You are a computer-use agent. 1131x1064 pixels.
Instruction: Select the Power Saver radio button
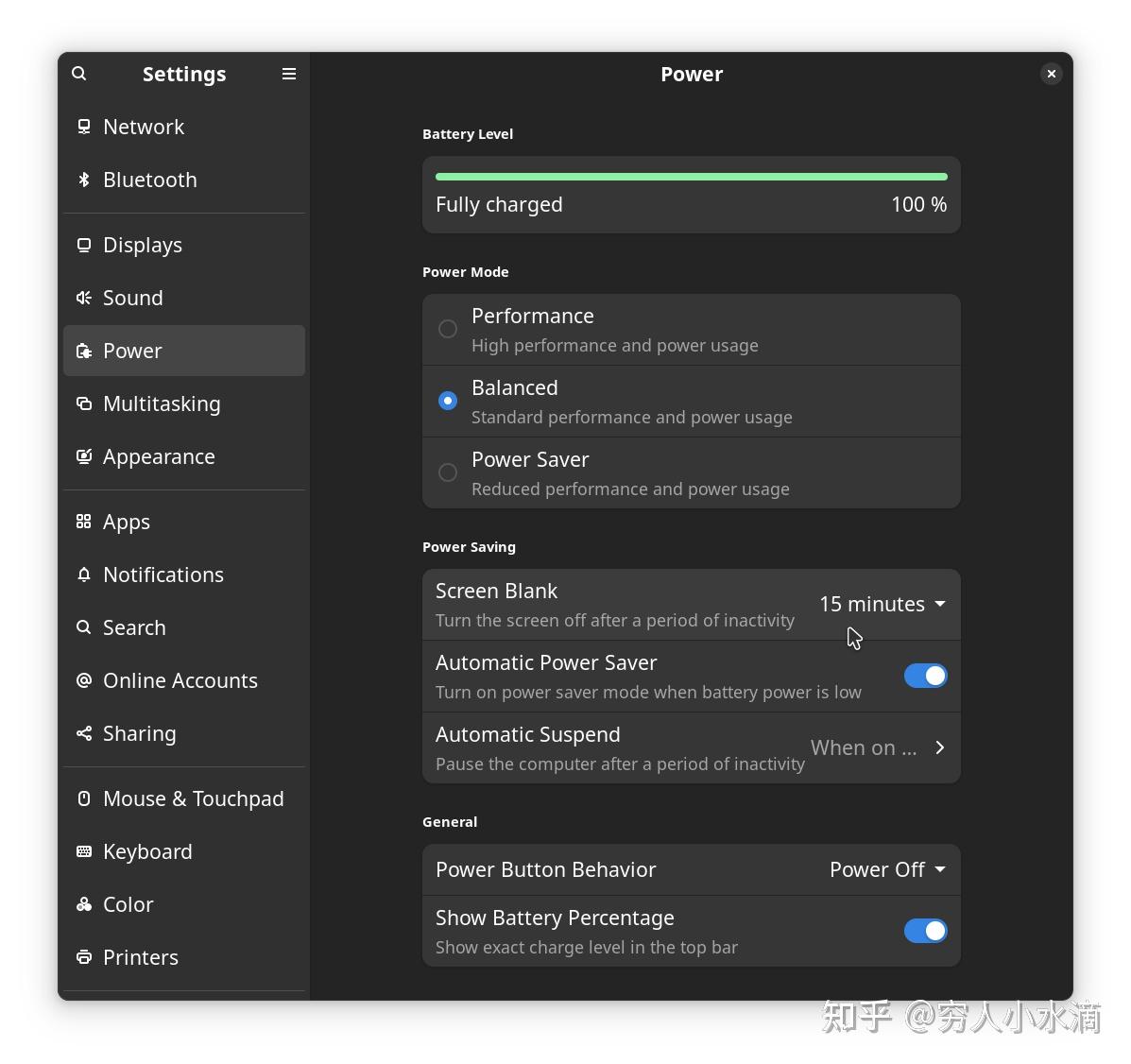(448, 472)
